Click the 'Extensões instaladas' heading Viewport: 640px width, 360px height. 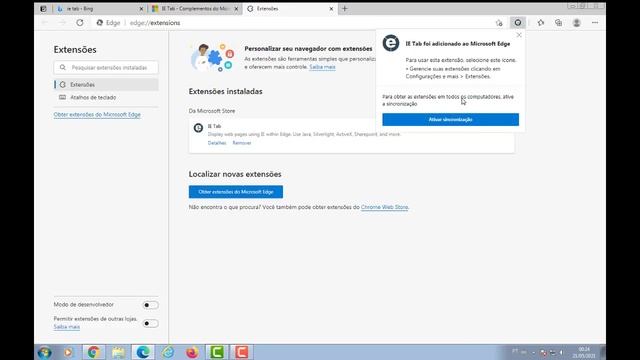pos(225,91)
